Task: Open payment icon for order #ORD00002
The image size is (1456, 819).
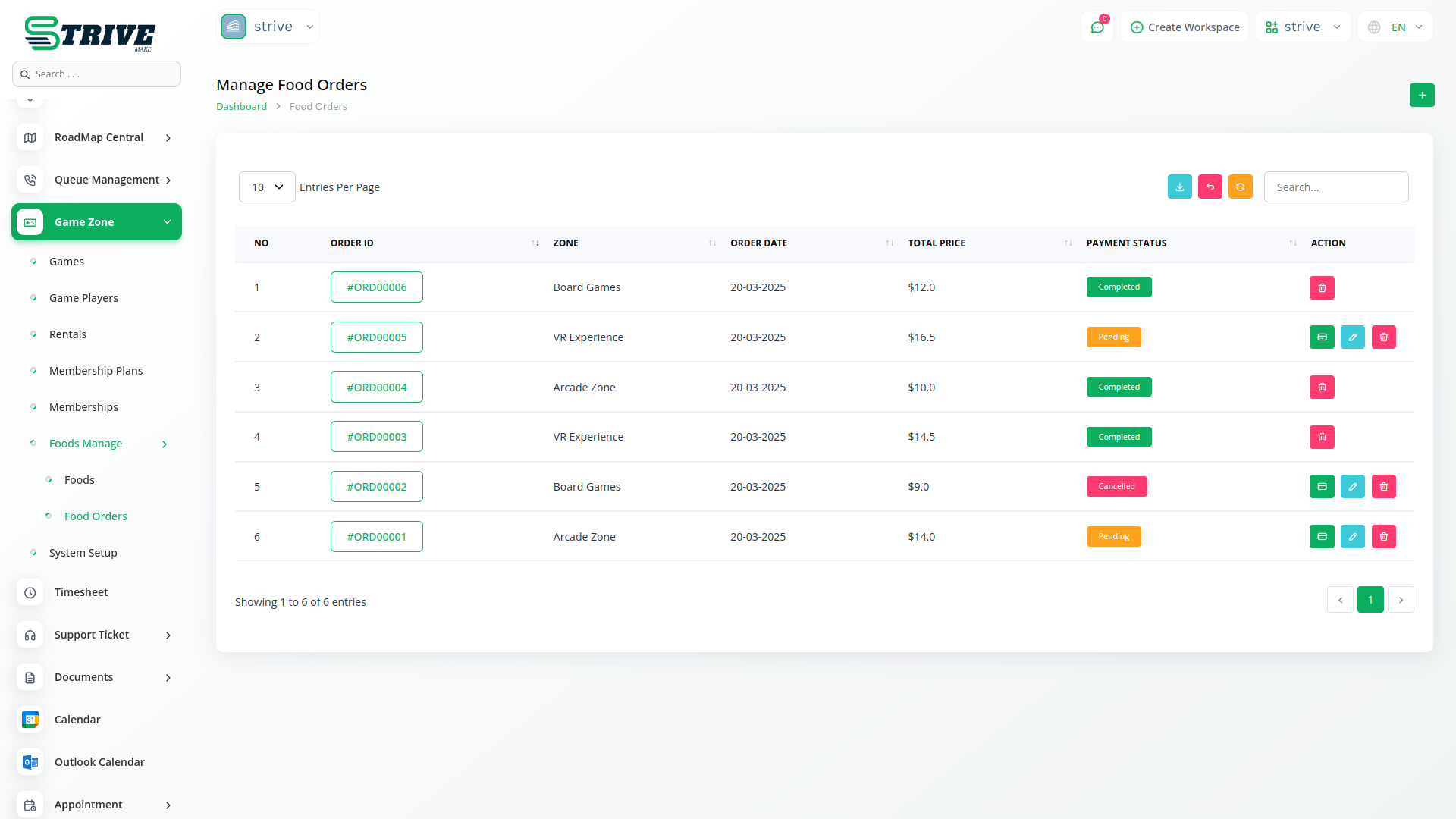Action: pos(1322,487)
